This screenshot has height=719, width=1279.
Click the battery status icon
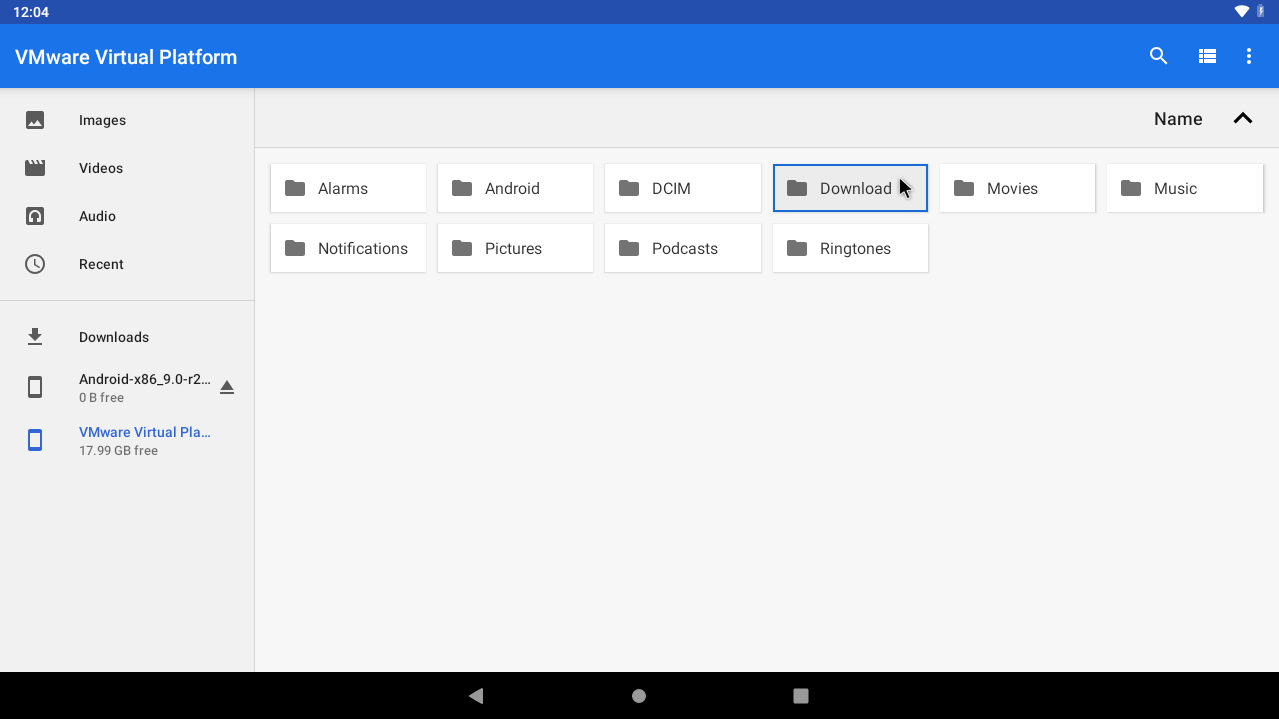(x=1261, y=12)
